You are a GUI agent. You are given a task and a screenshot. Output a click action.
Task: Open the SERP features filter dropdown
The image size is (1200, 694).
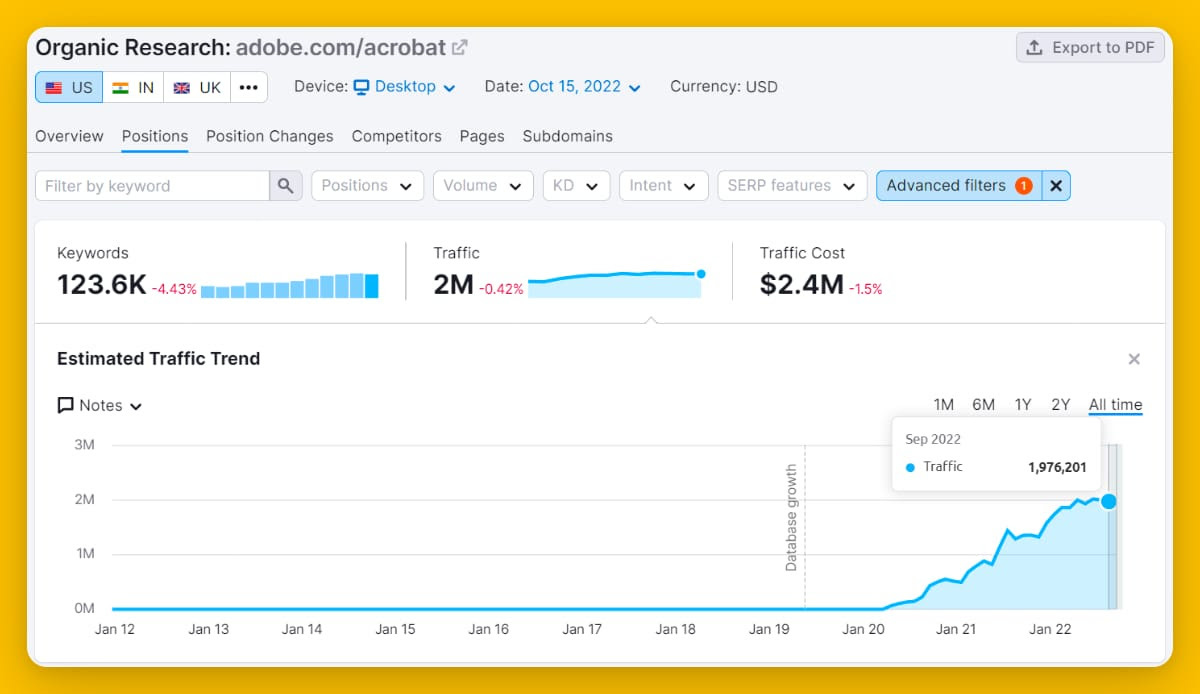pos(792,186)
